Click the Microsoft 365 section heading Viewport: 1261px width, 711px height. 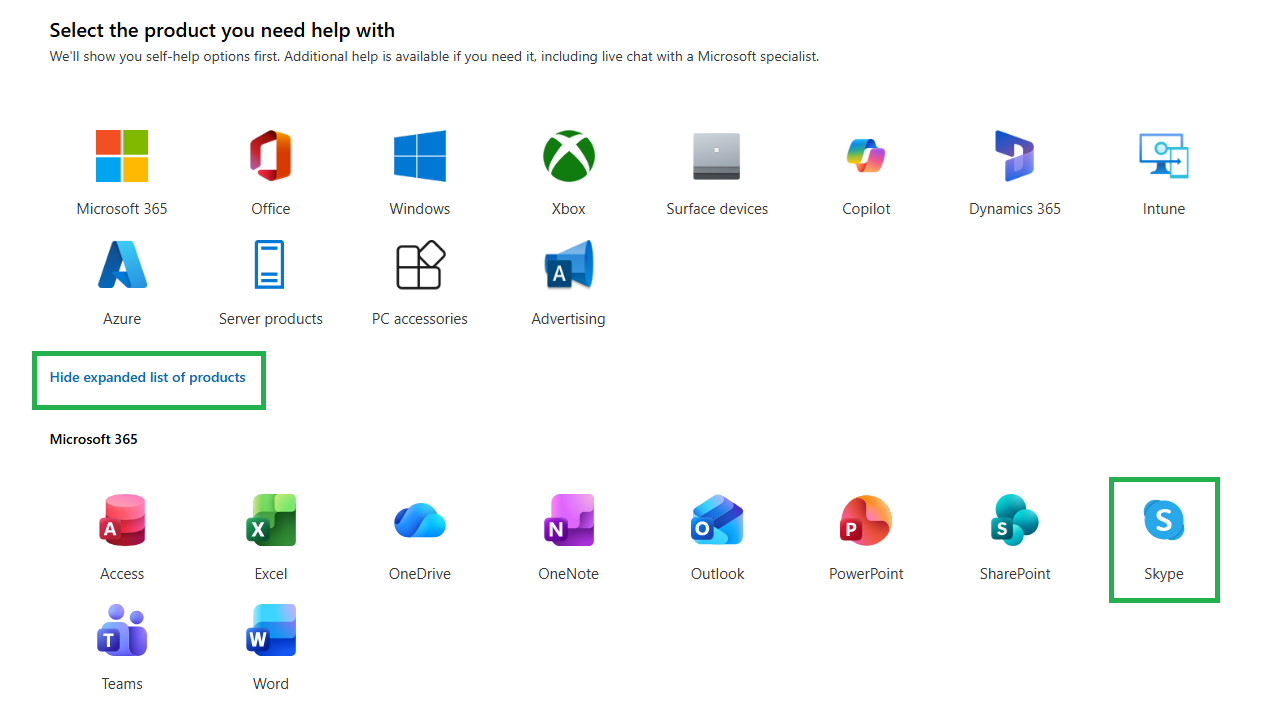pyautogui.click(x=94, y=439)
